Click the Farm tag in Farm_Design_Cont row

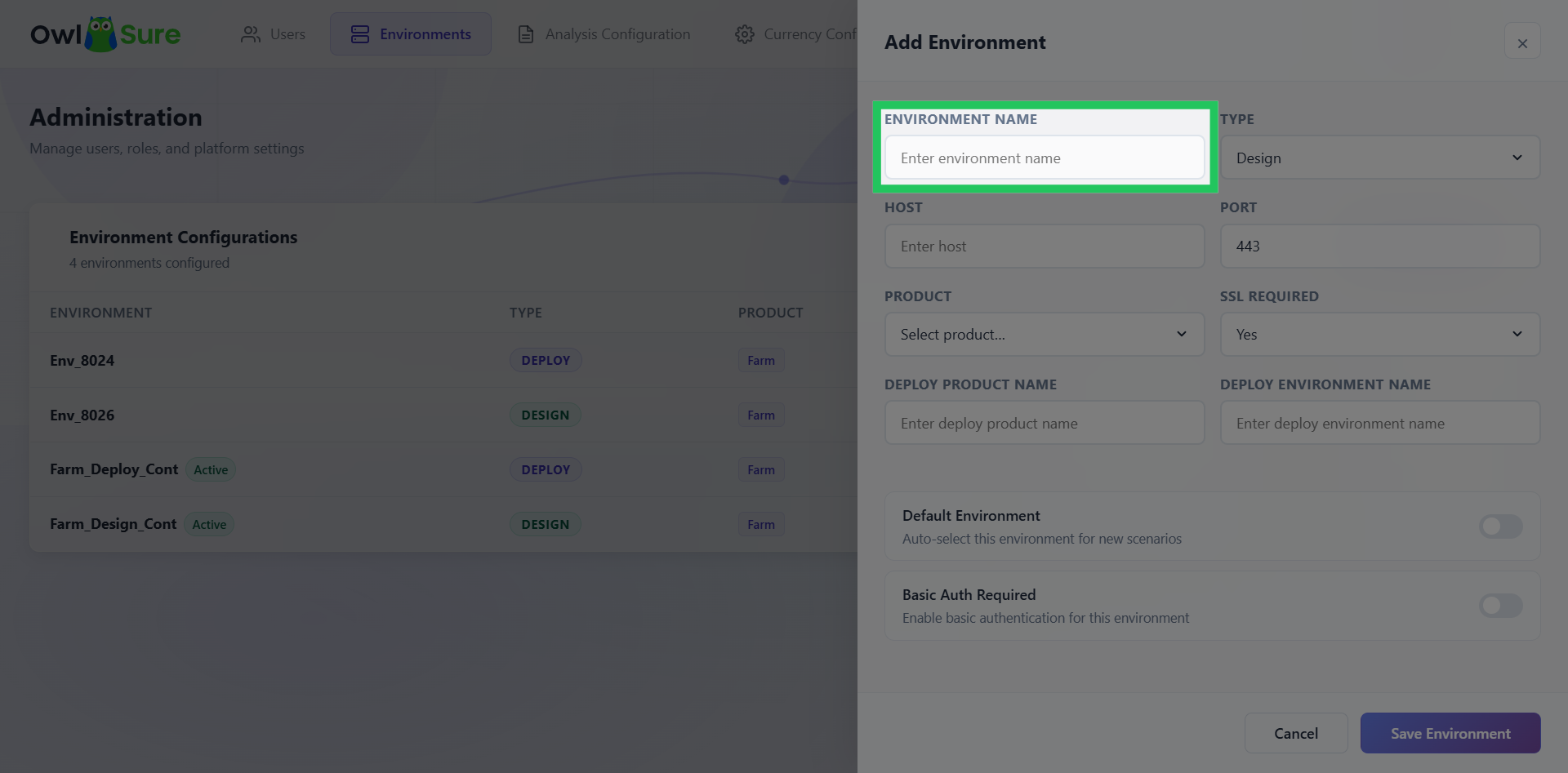(761, 524)
